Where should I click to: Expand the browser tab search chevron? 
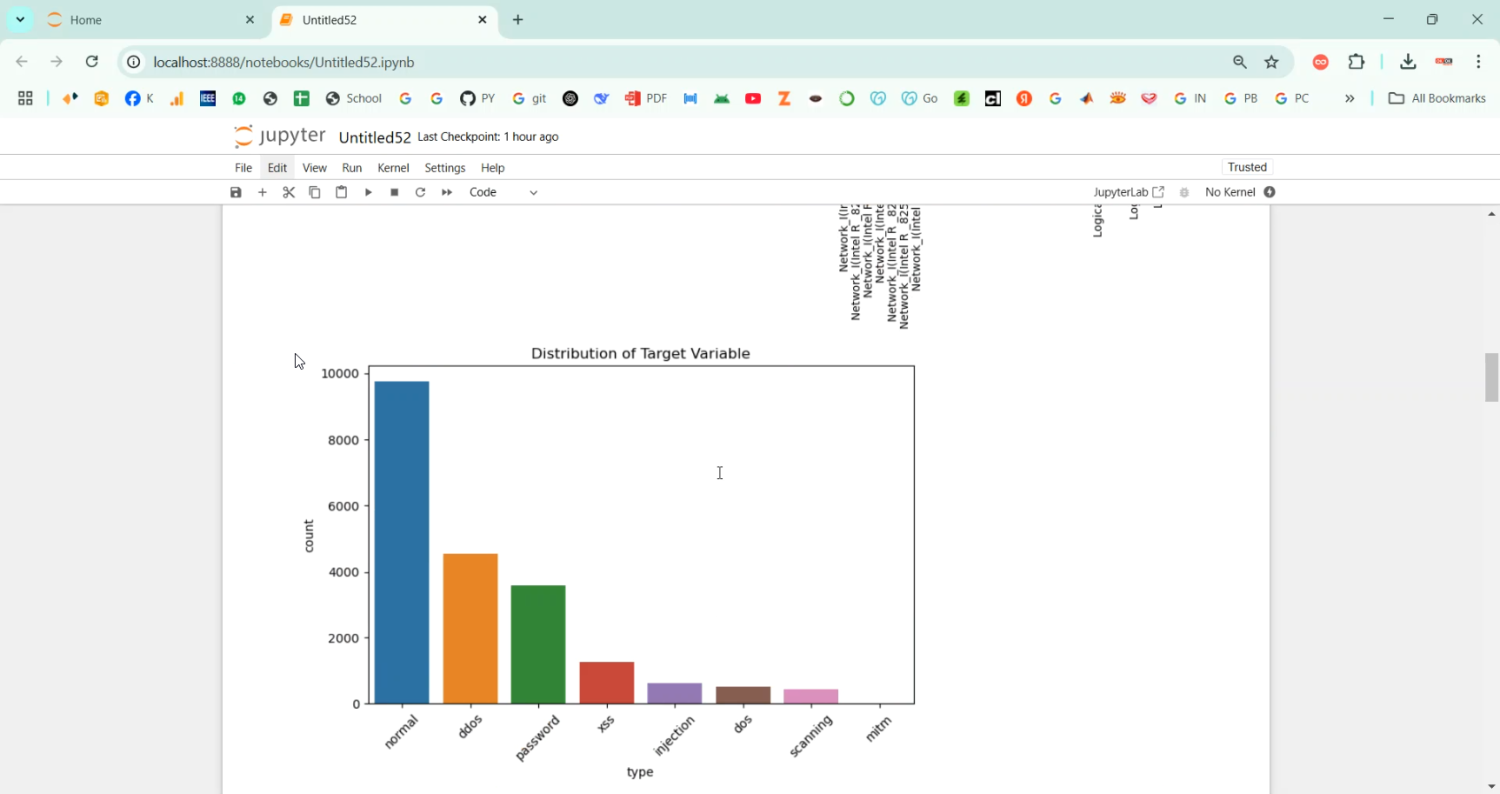click(20, 20)
